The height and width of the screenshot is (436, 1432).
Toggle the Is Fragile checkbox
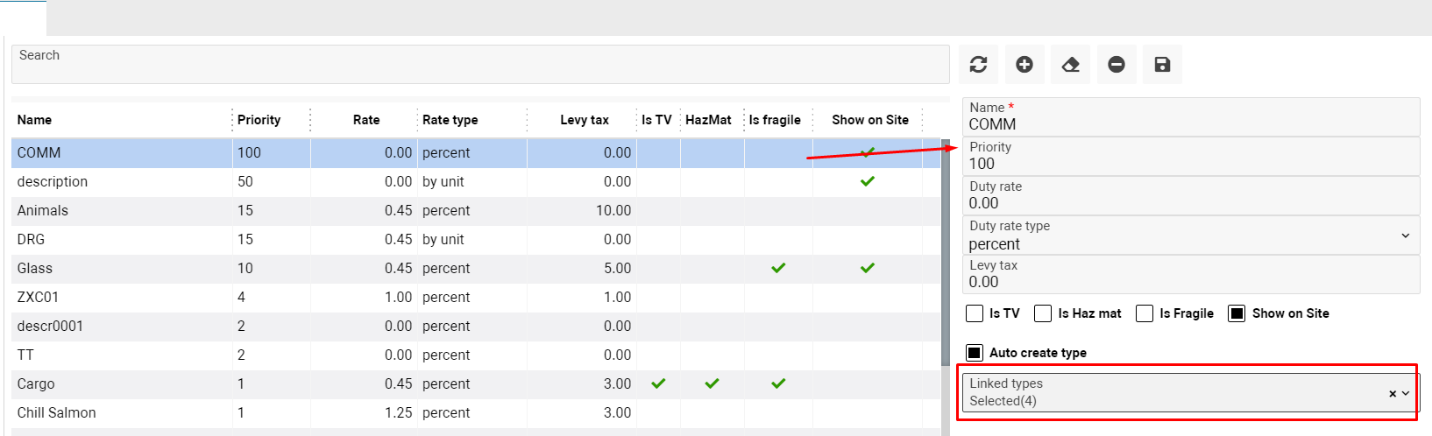pyautogui.click(x=1145, y=314)
